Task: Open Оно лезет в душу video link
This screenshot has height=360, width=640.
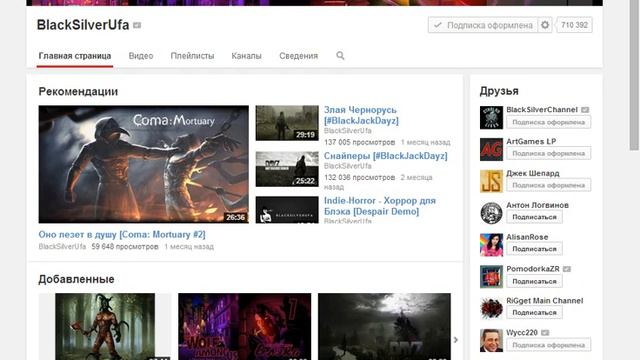Action: click(x=122, y=235)
